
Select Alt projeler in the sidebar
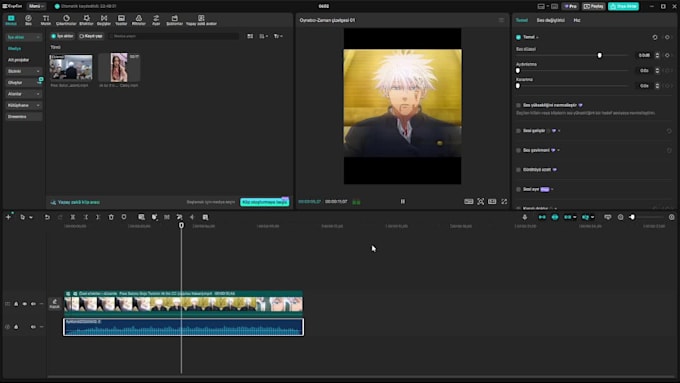[18, 60]
